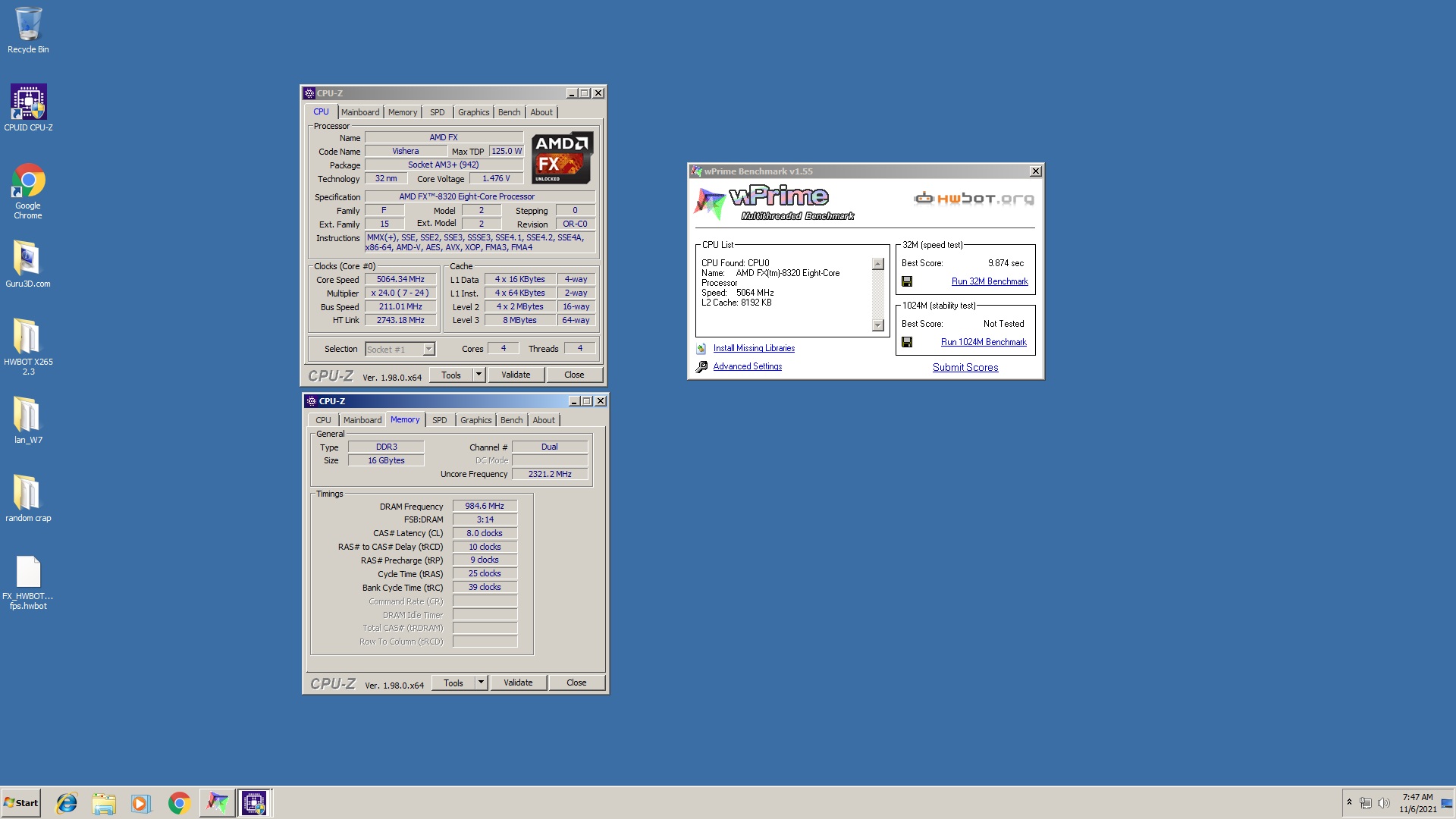
Task: Open SPD tab in lower CPU-Z
Action: [x=440, y=420]
